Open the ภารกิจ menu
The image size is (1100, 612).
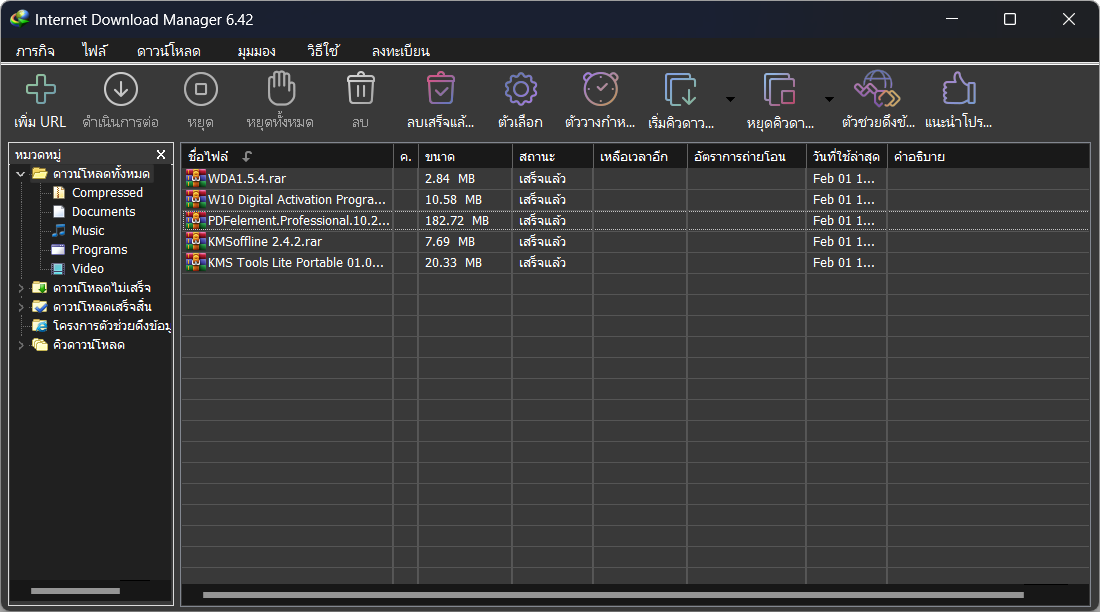tap(35, 51)
